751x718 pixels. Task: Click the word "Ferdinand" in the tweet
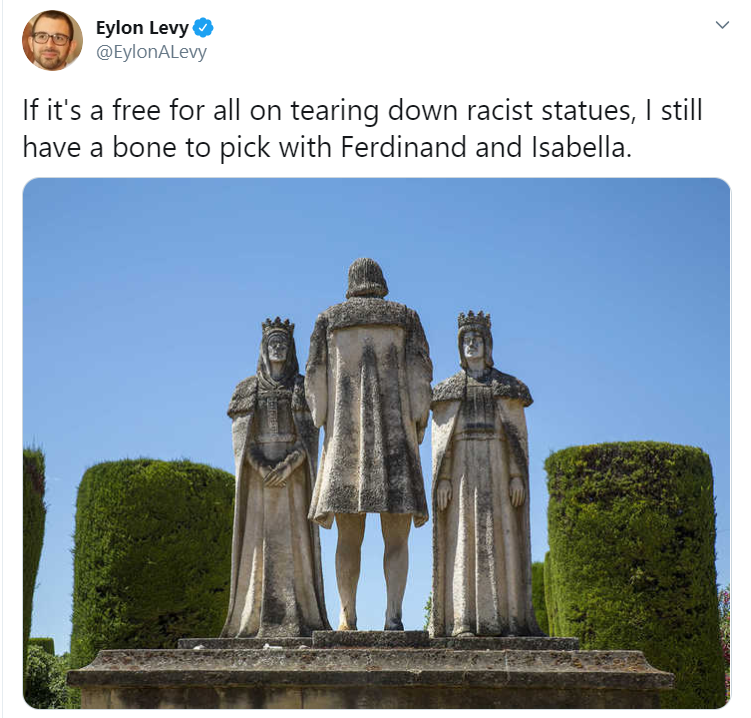pyautogui.click(x=403, y=147)
